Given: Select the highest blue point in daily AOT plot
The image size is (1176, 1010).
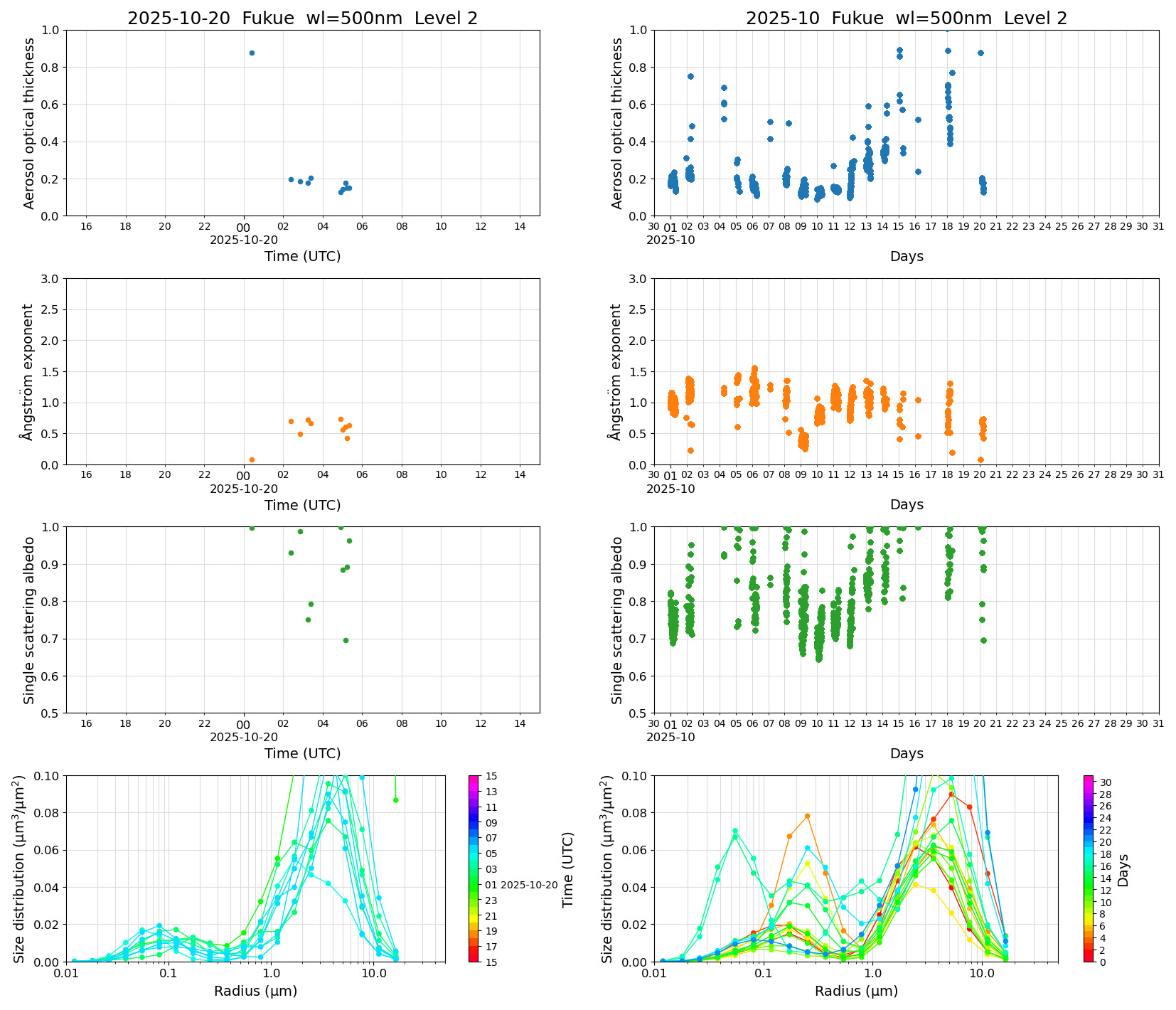Looking at the screenshot, I should coord(252,53).
